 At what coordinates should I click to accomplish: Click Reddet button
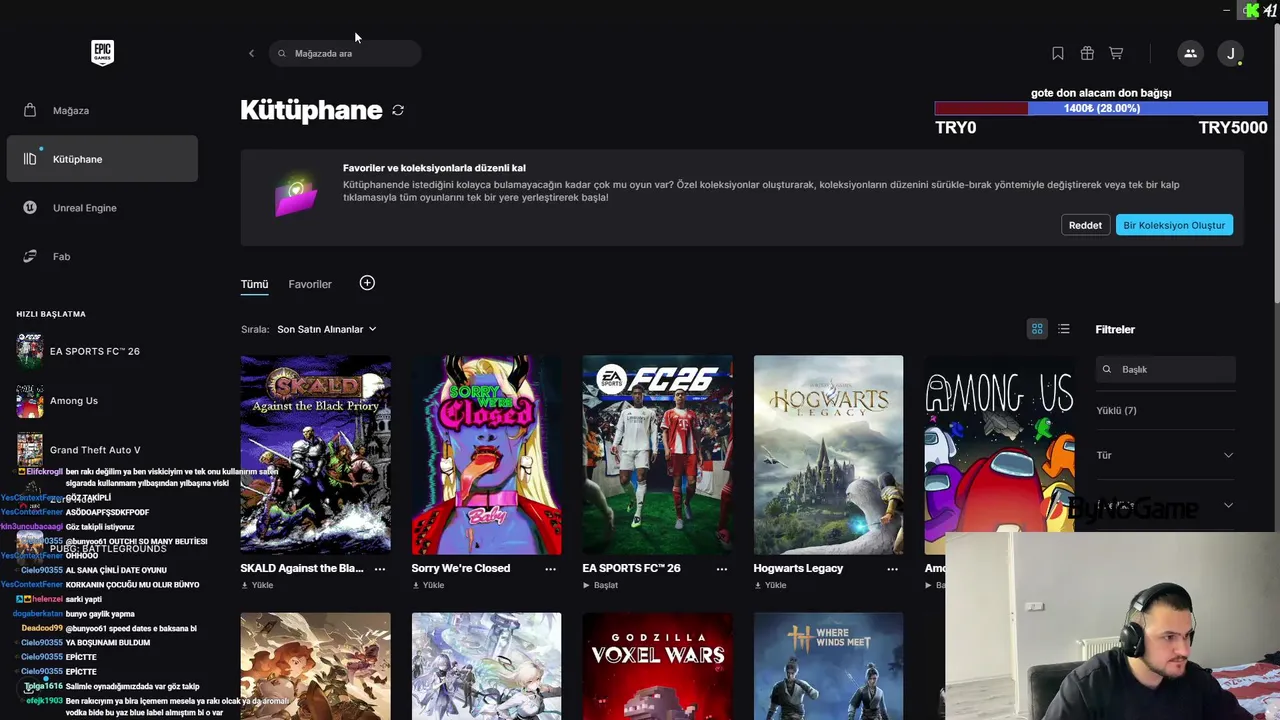pyautogui.click(x=1085, y=225)
